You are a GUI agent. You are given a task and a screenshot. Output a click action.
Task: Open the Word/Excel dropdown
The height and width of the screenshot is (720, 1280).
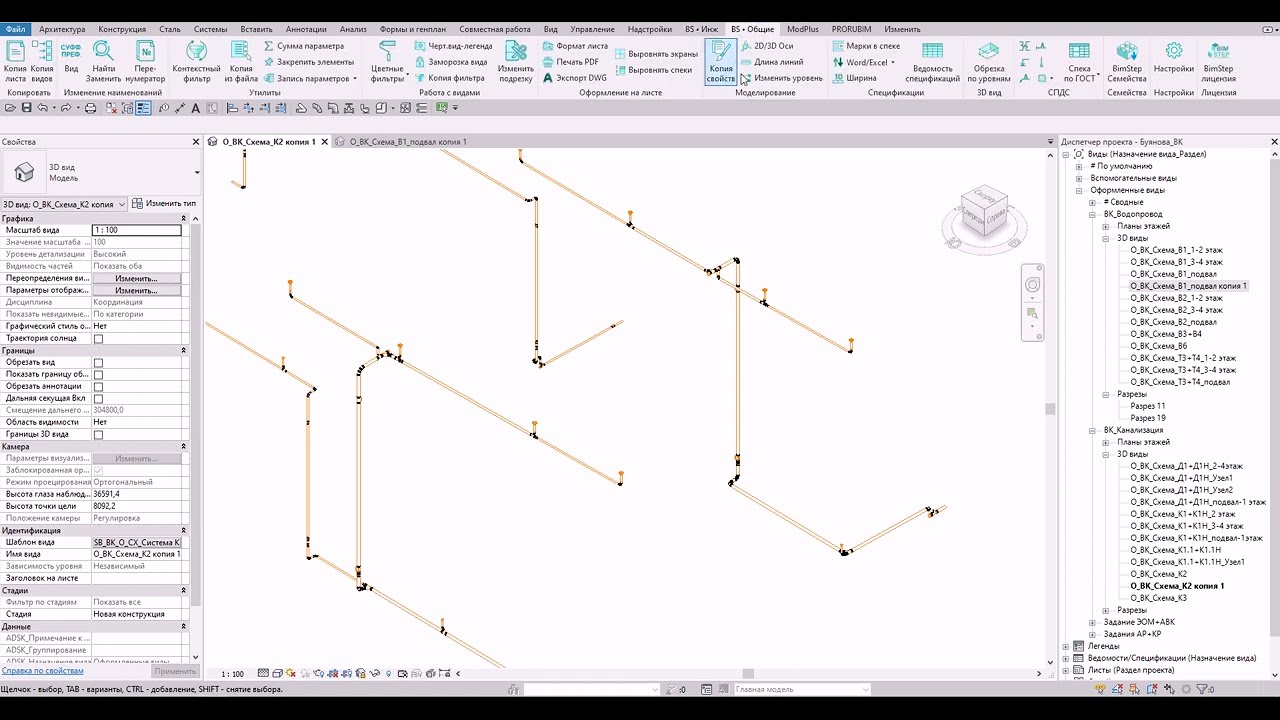click(866, 62)
